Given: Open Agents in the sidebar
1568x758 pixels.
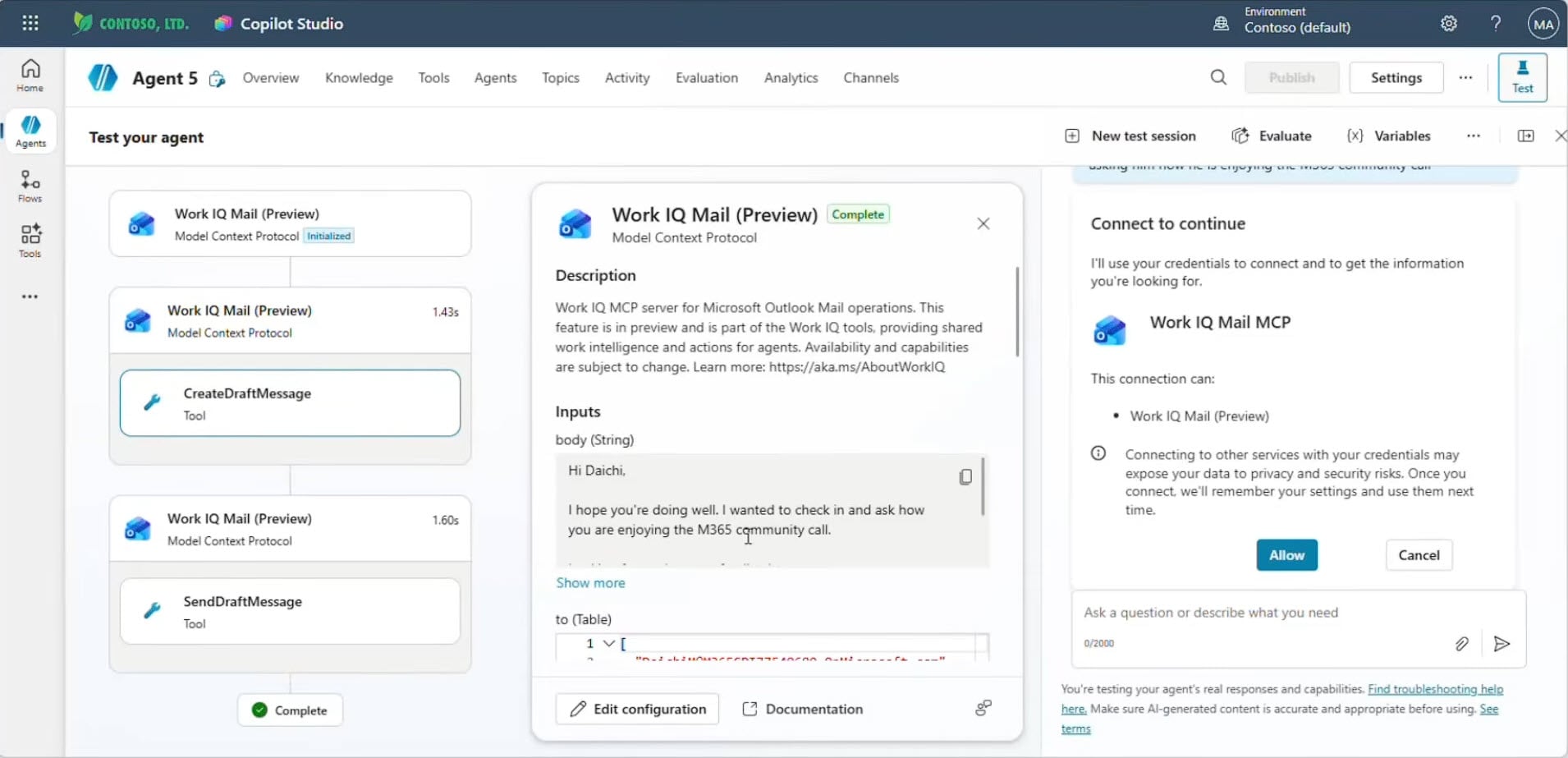Looking at the screenshot, I should click(x=30, y=131).
